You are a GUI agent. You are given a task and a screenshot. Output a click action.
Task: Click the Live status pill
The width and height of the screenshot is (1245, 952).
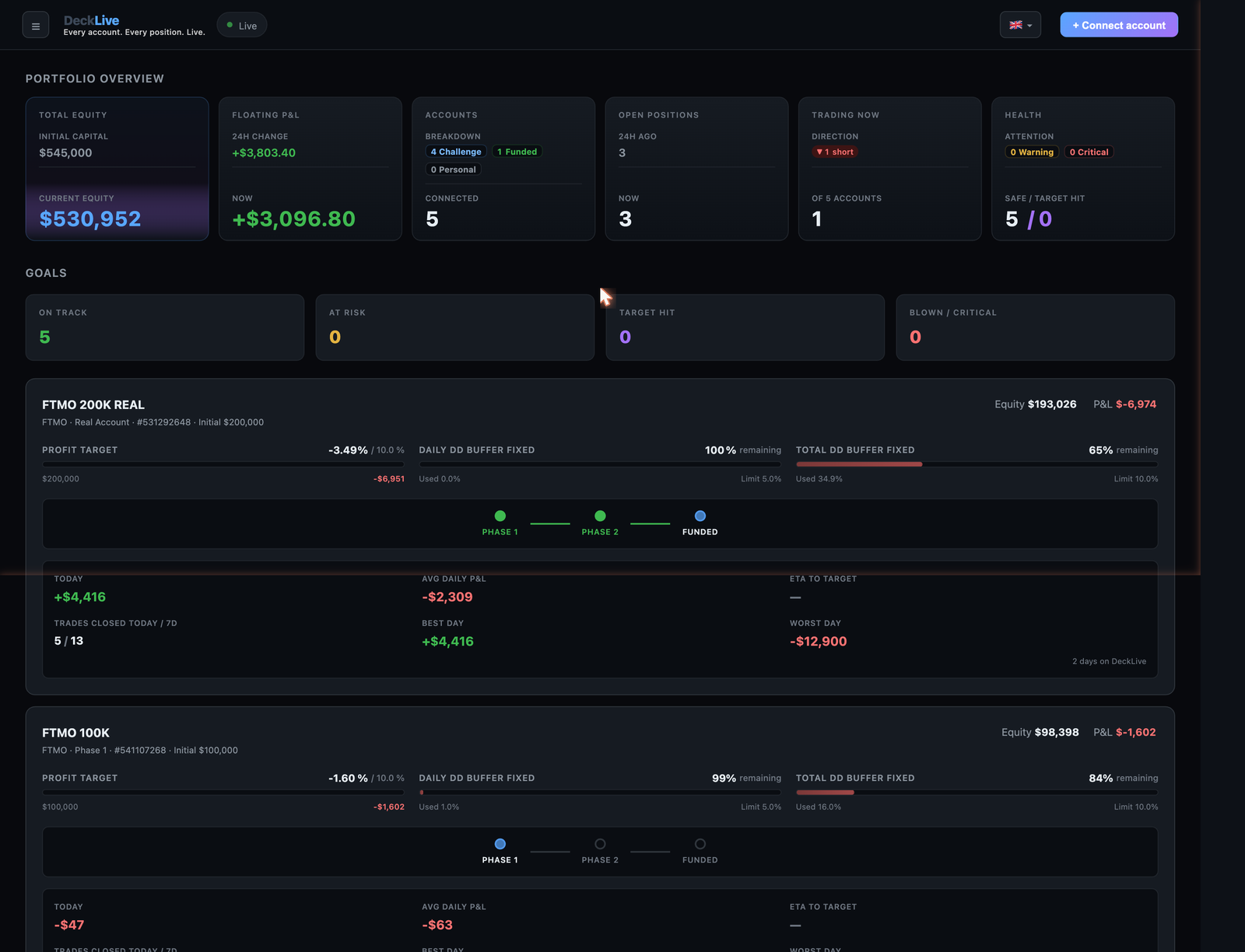point(242,26)
